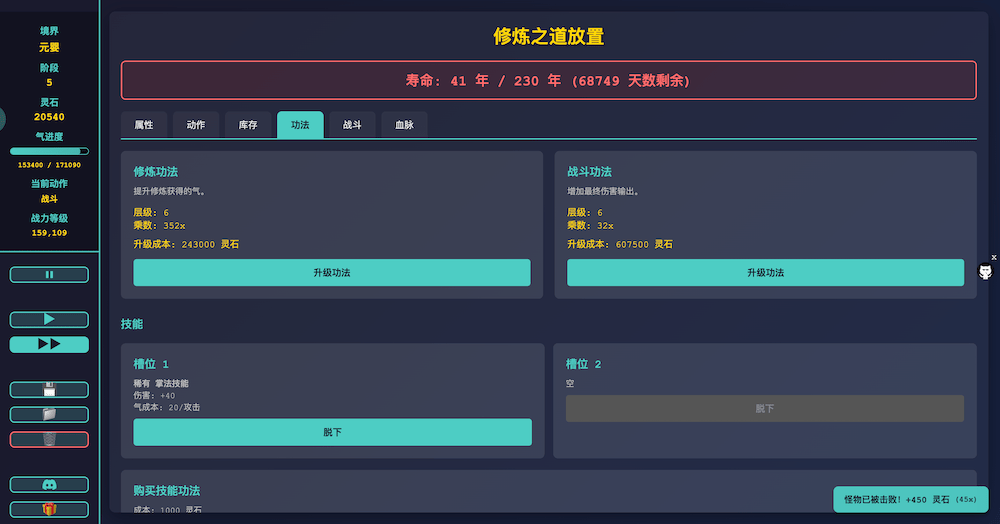Select the 战斗 tab

352,125
